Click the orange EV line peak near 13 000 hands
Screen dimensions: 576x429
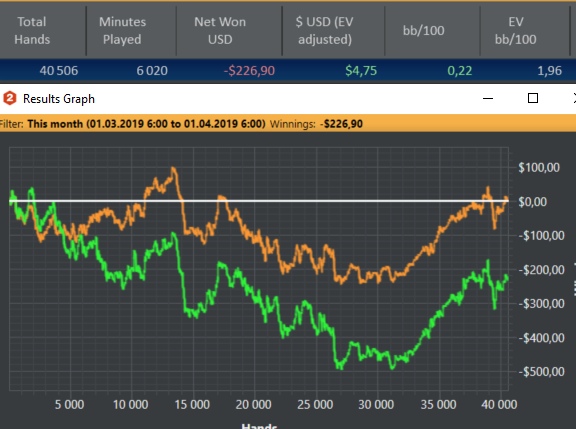(x=173, y=169)
